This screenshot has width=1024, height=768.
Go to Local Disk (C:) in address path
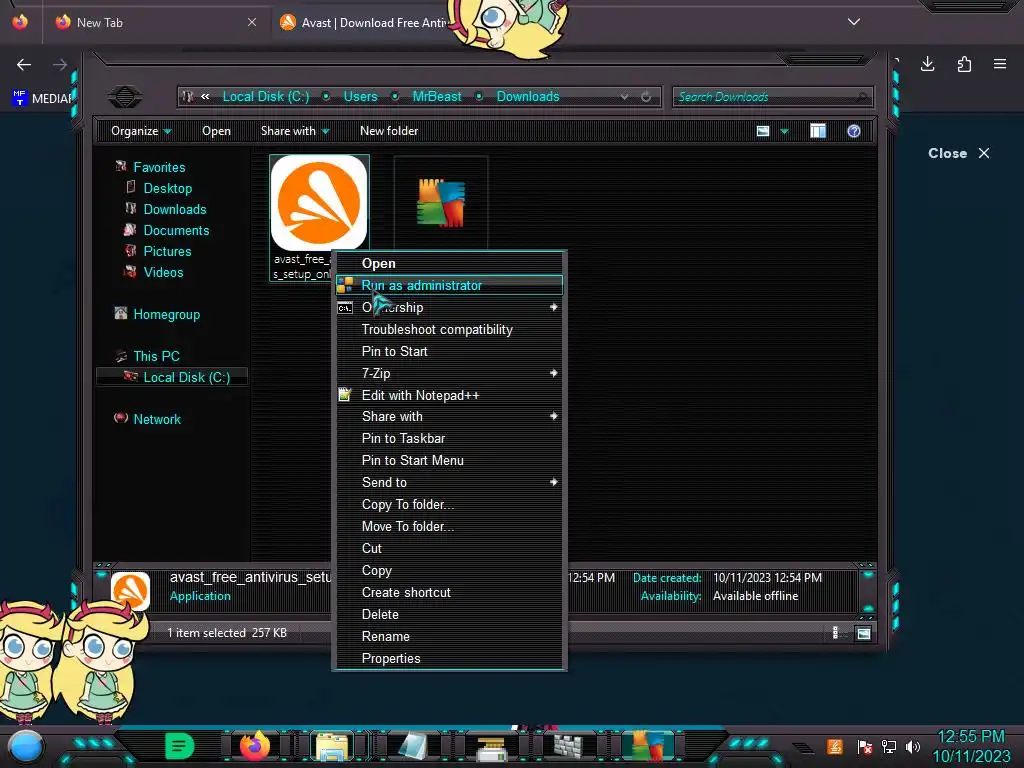266,97
